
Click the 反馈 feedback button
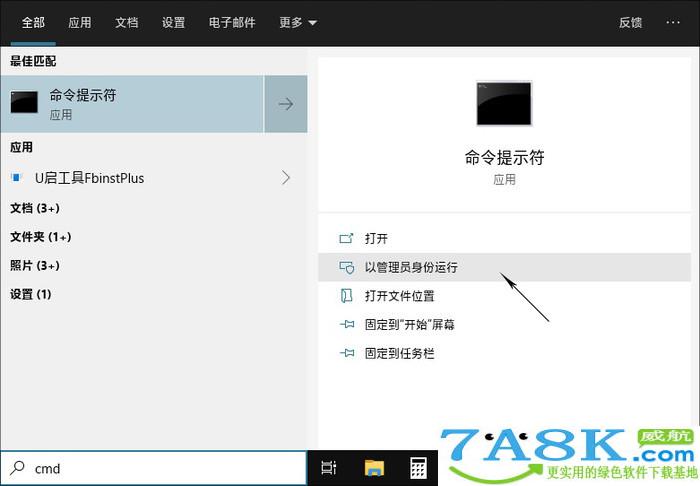tap(630, 22)
